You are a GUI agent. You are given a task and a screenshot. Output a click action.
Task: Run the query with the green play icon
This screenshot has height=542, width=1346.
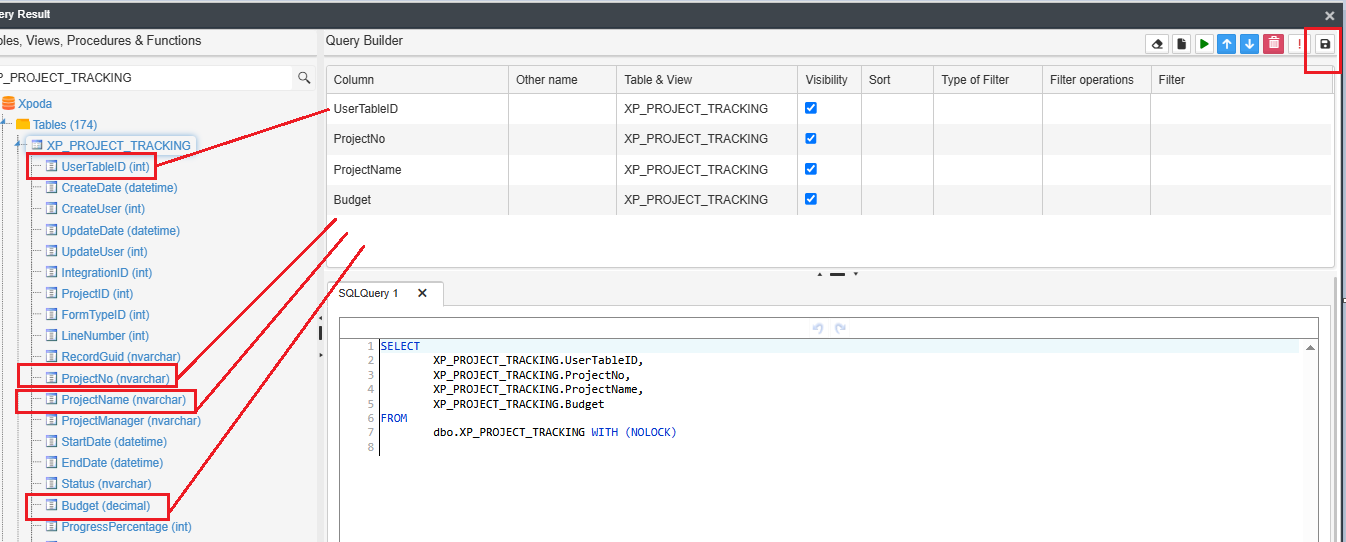point(1204,44)
